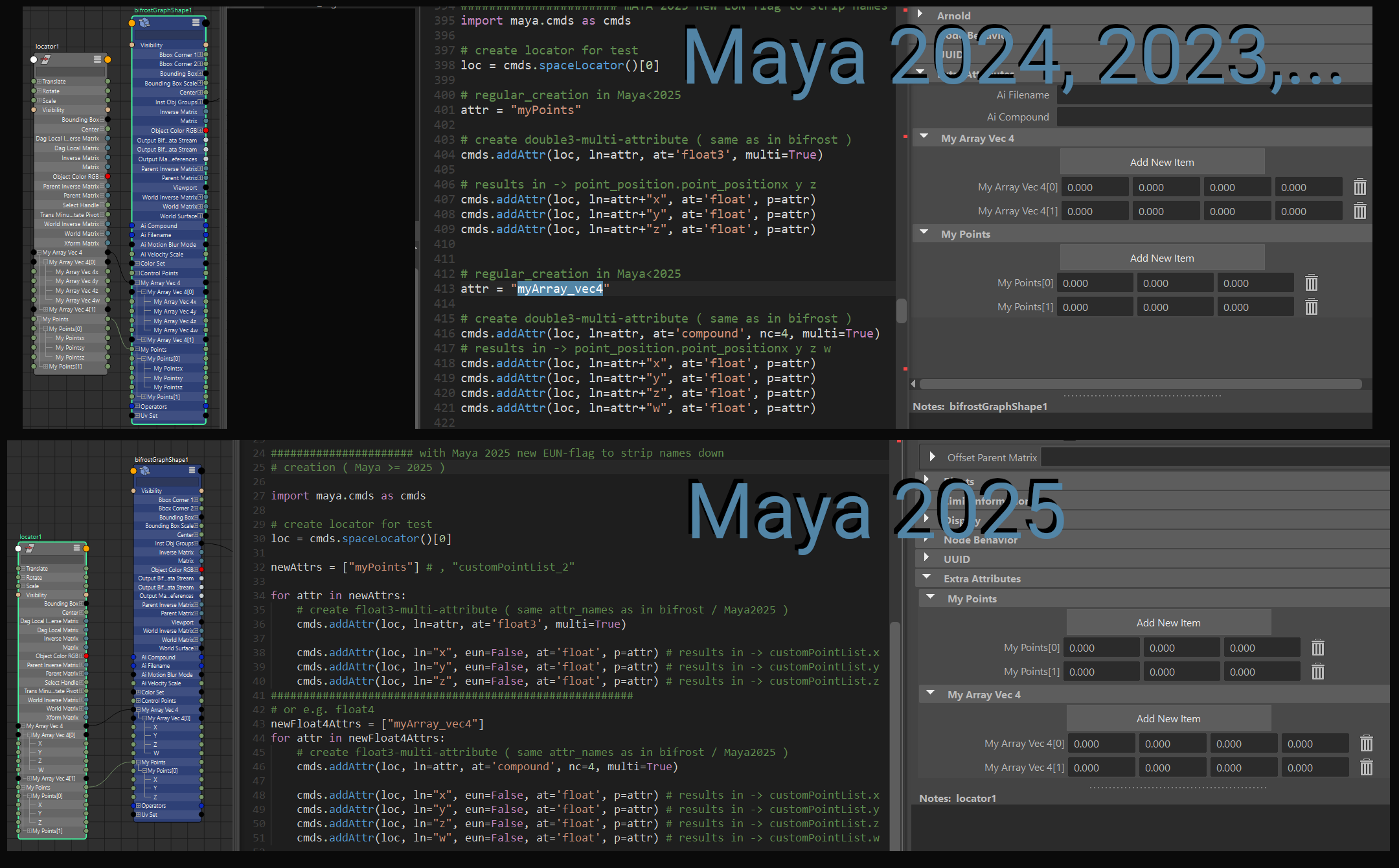
Task: Click the first 0.000 field of My Points[0]
Action: (x=1095, y=282)
